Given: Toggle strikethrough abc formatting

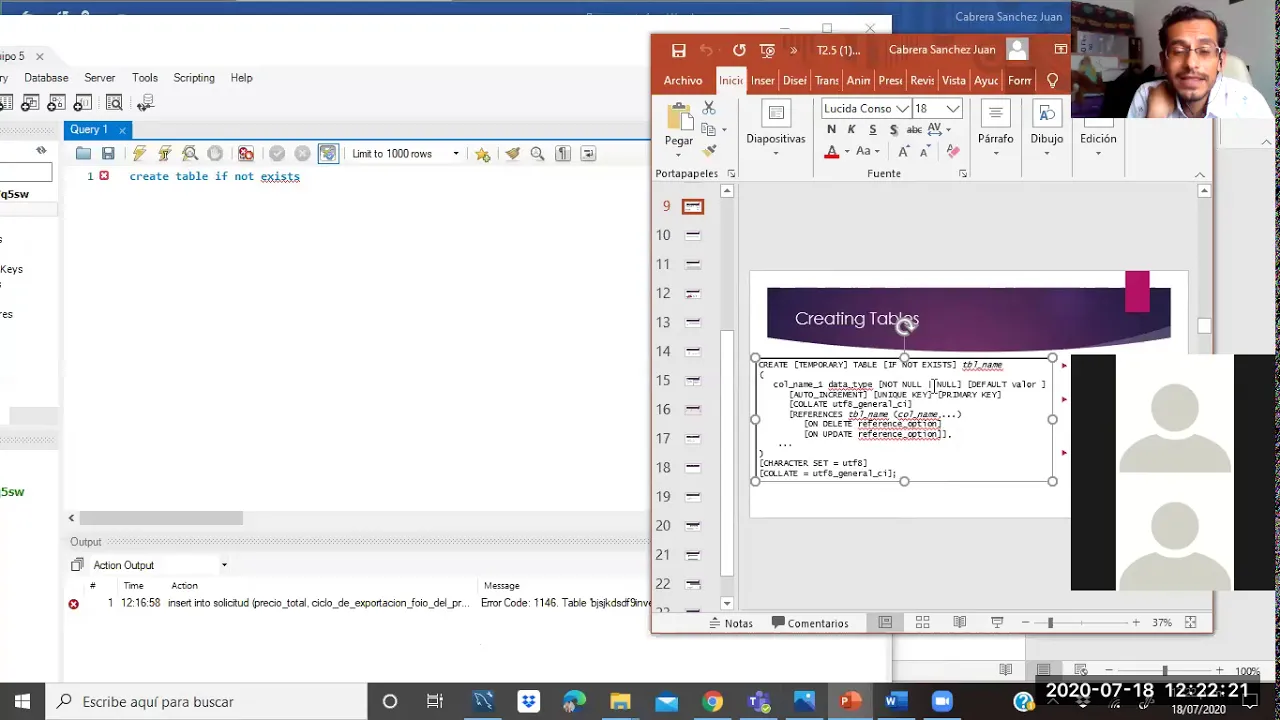Looking at the screenshot, I should point(914,130).
